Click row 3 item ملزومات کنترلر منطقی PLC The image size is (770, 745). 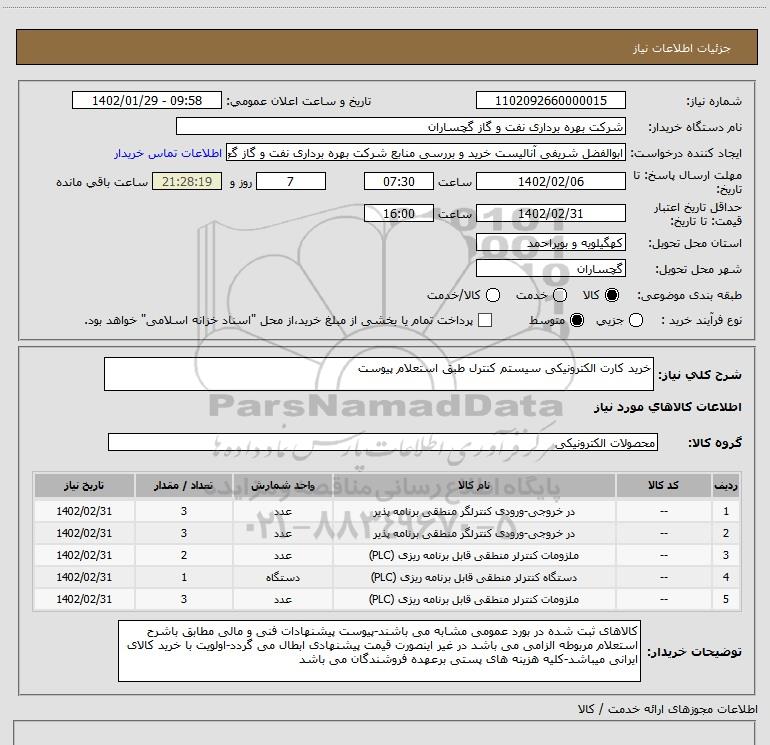[x=474, y=555]
